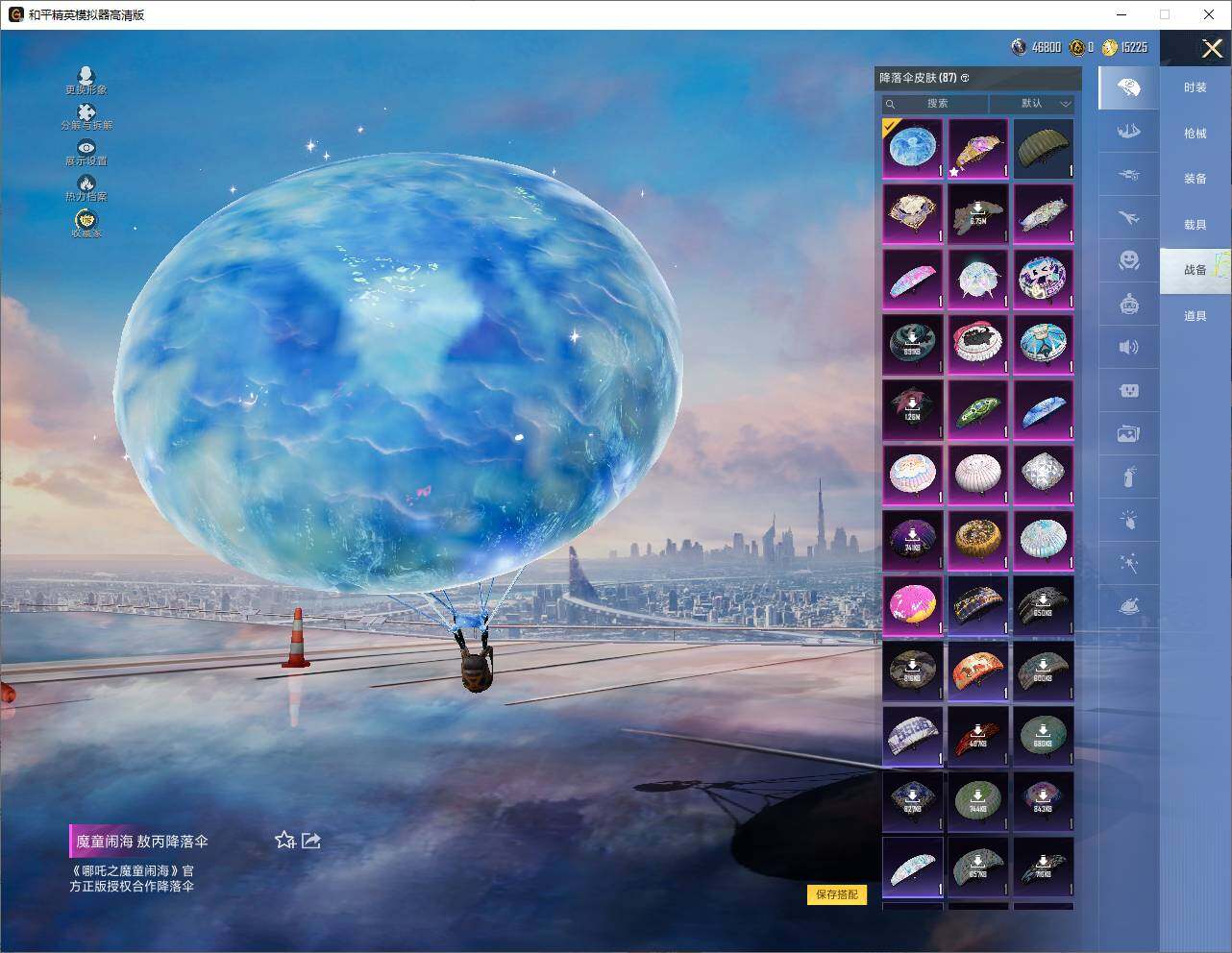The image size is (1232, 953).
Task: Select the finger snap gesture category icon
Action: (1129, 520)
